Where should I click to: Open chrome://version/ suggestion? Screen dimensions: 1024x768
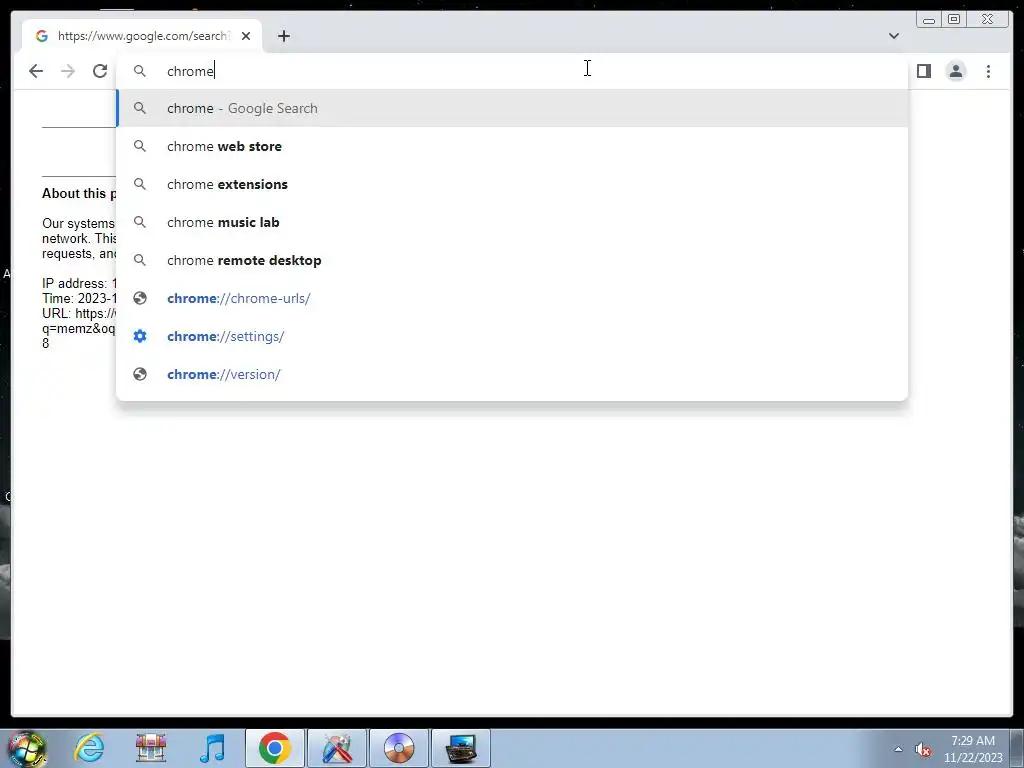click(x=512, y=374)
